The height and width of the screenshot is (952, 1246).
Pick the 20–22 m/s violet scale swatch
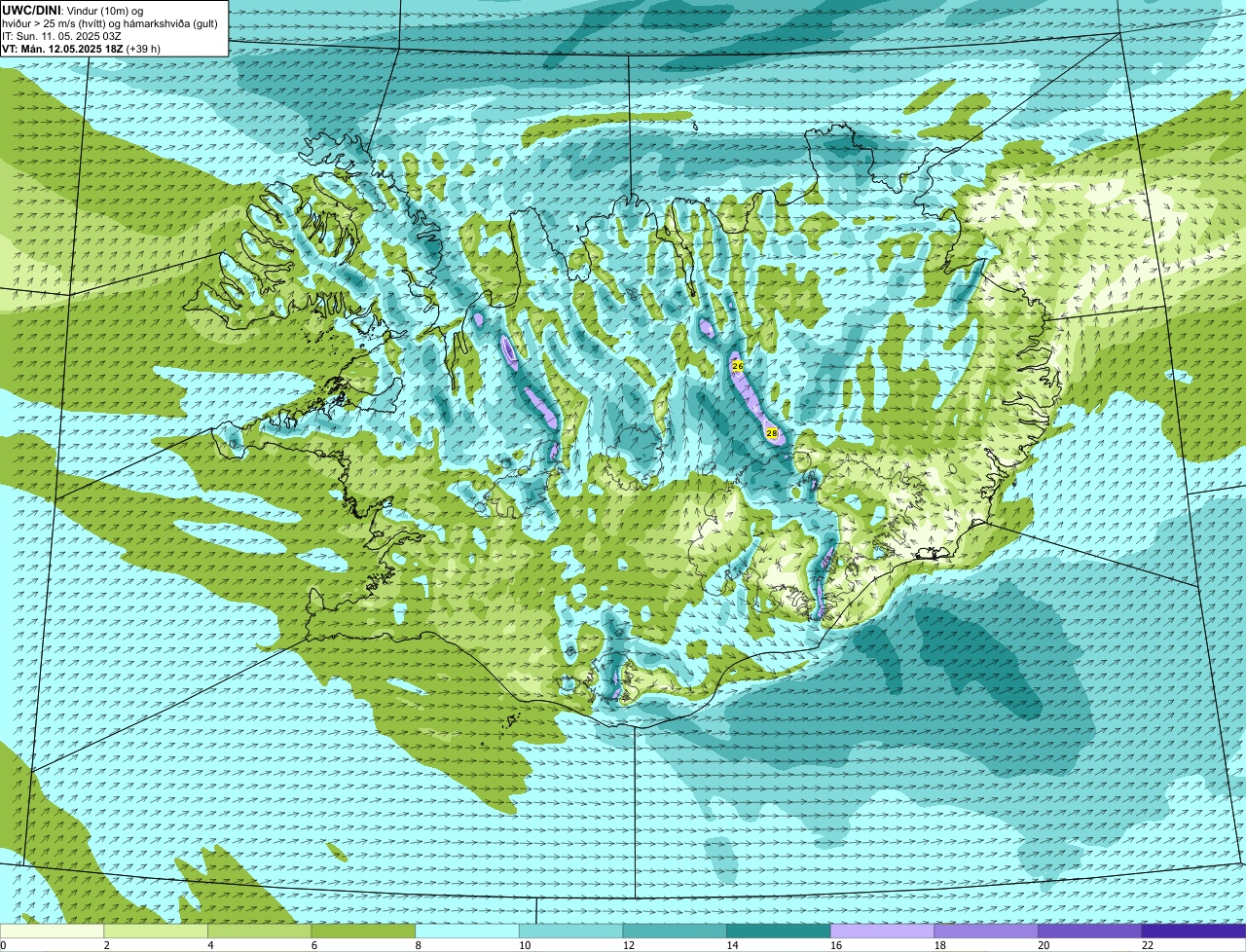[x=1090, y=931]
